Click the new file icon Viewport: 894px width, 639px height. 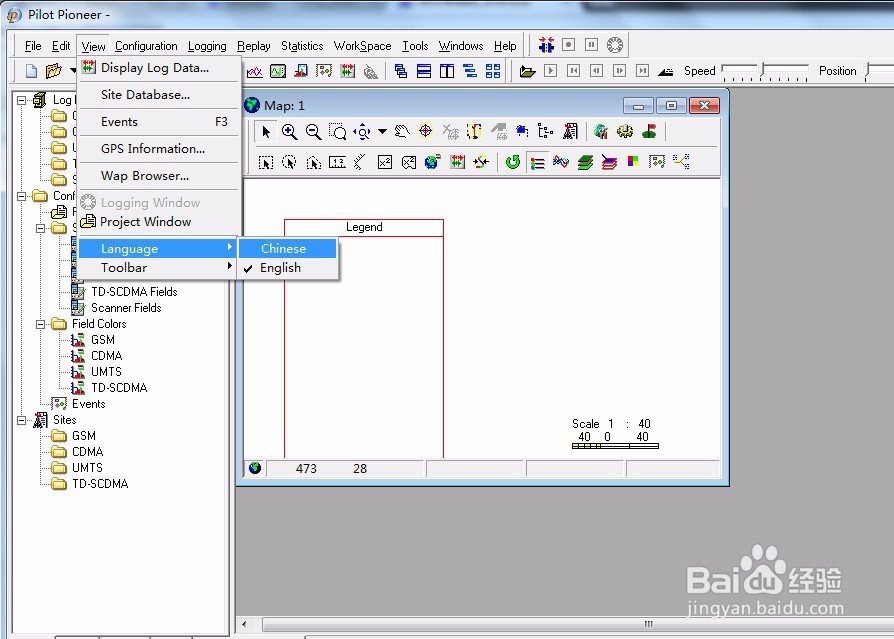pos(31,71)
